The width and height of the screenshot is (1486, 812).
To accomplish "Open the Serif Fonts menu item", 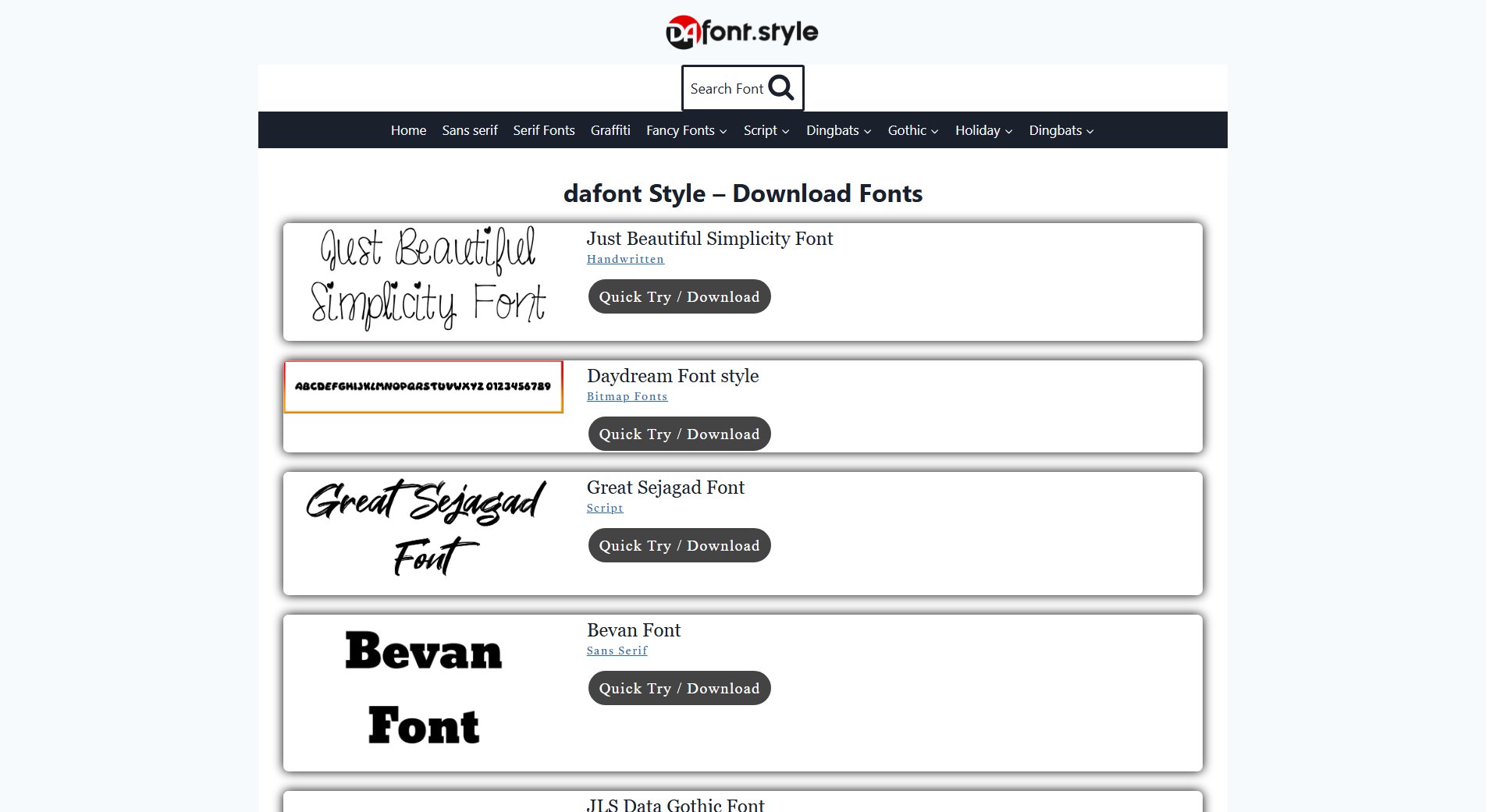I will click(x=544, y=130).
